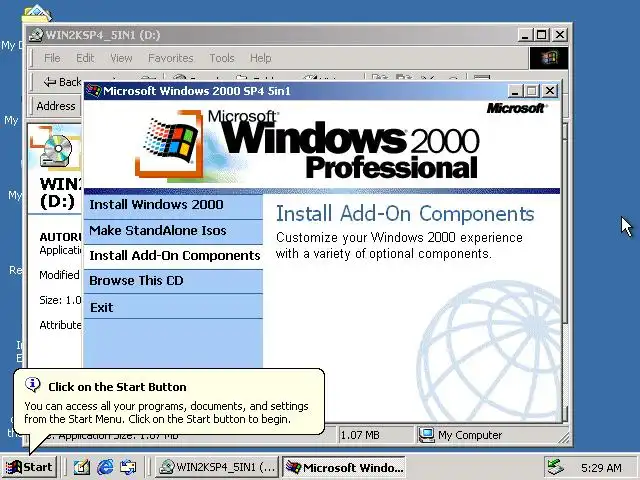This screenshot has width=640, height=480.
Task: Click Windows throbber logo in Explorer
Action: coord(549,58)
